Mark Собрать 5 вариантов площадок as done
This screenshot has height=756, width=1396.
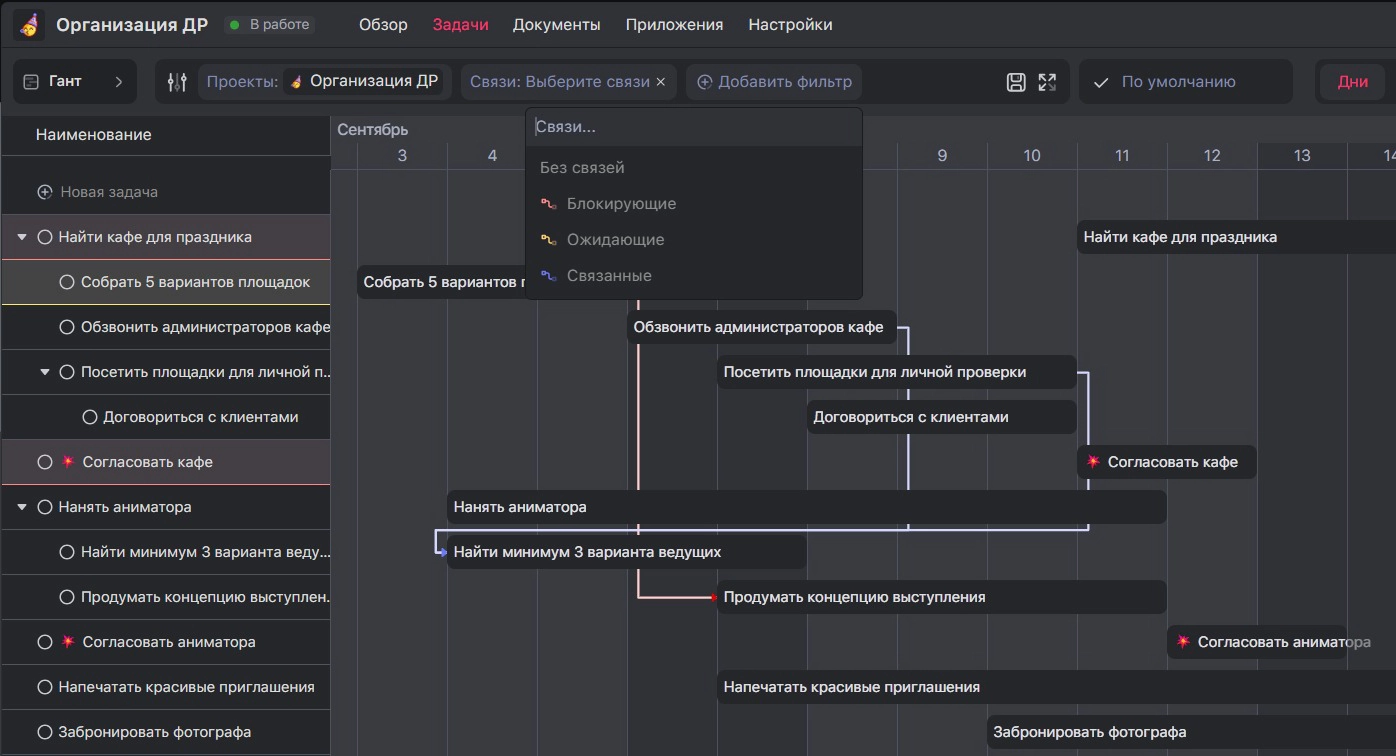[x=67, y=282]
